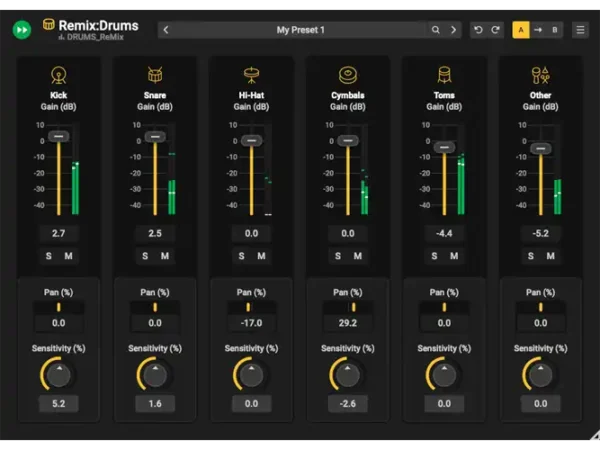The width and height of the screenshot is (600, 450).
Task: Click the Kick pan slider
Action: click(59, 307)
